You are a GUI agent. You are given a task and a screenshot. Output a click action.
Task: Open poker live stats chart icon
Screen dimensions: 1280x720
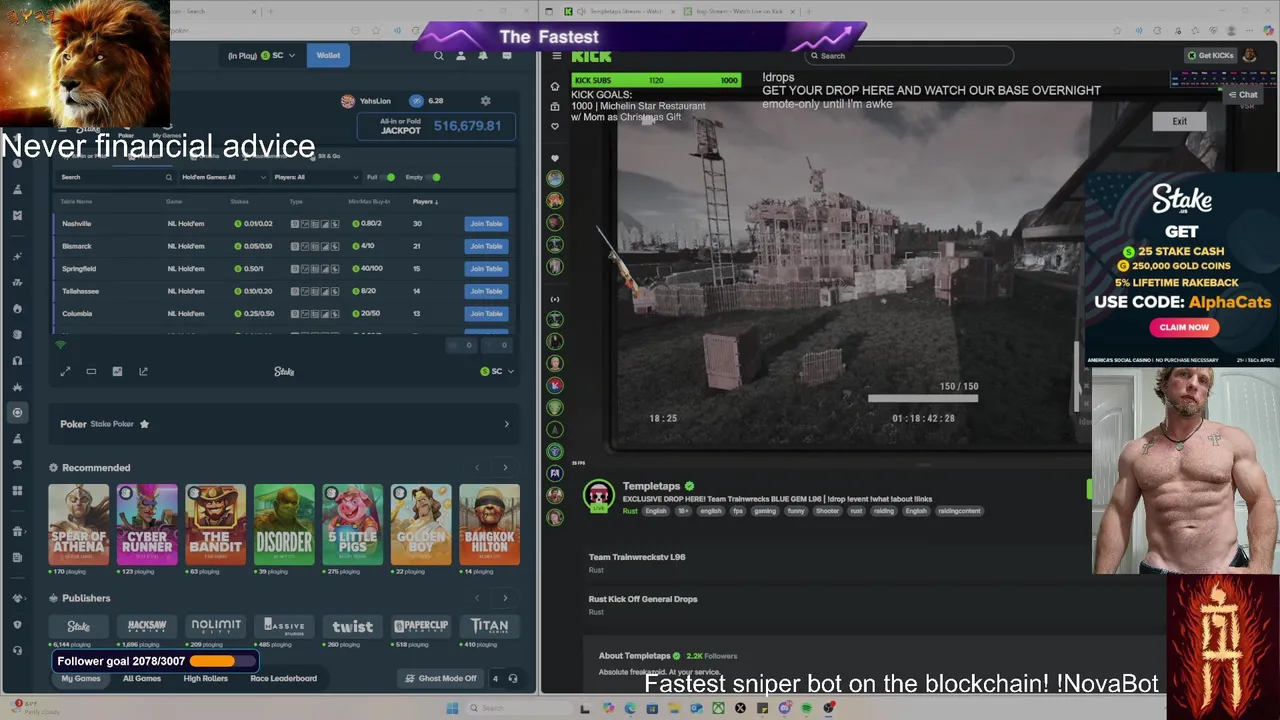click(x=117, y=372)
